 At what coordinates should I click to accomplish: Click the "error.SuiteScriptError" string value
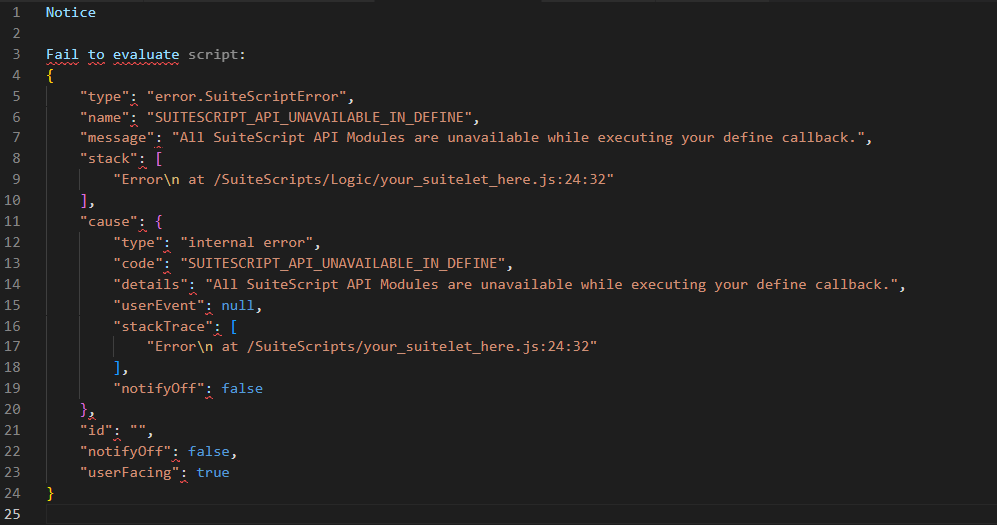tap(250, 96)
